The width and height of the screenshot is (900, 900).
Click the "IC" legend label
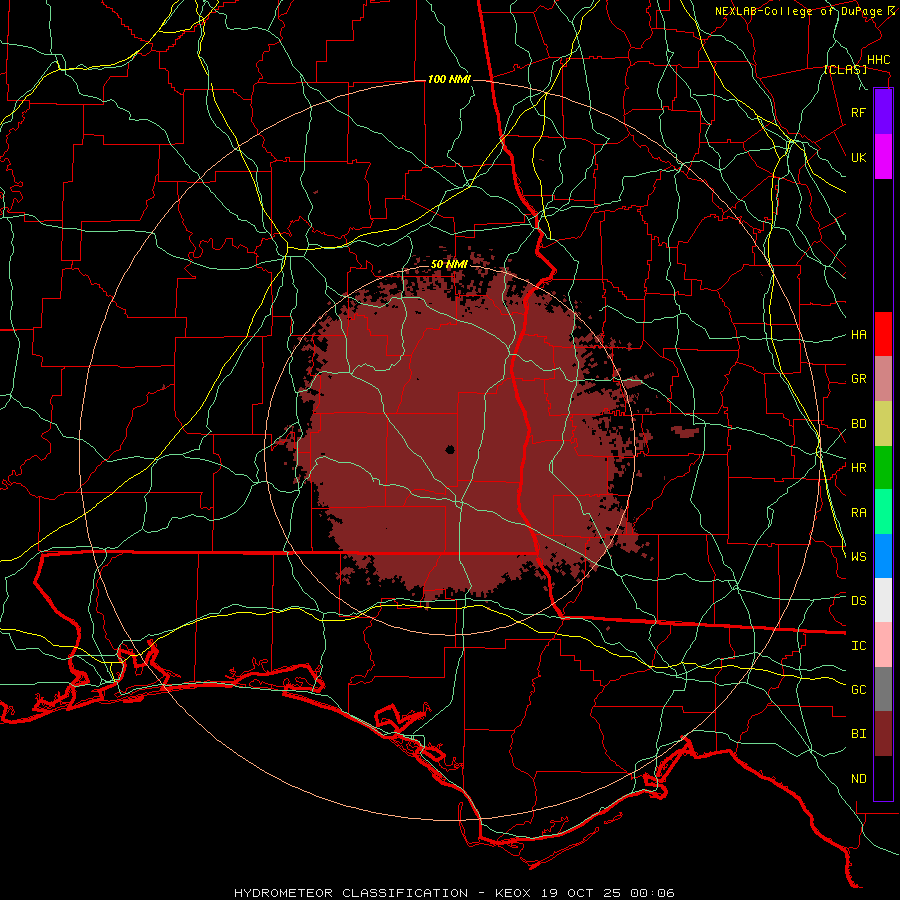859,646
